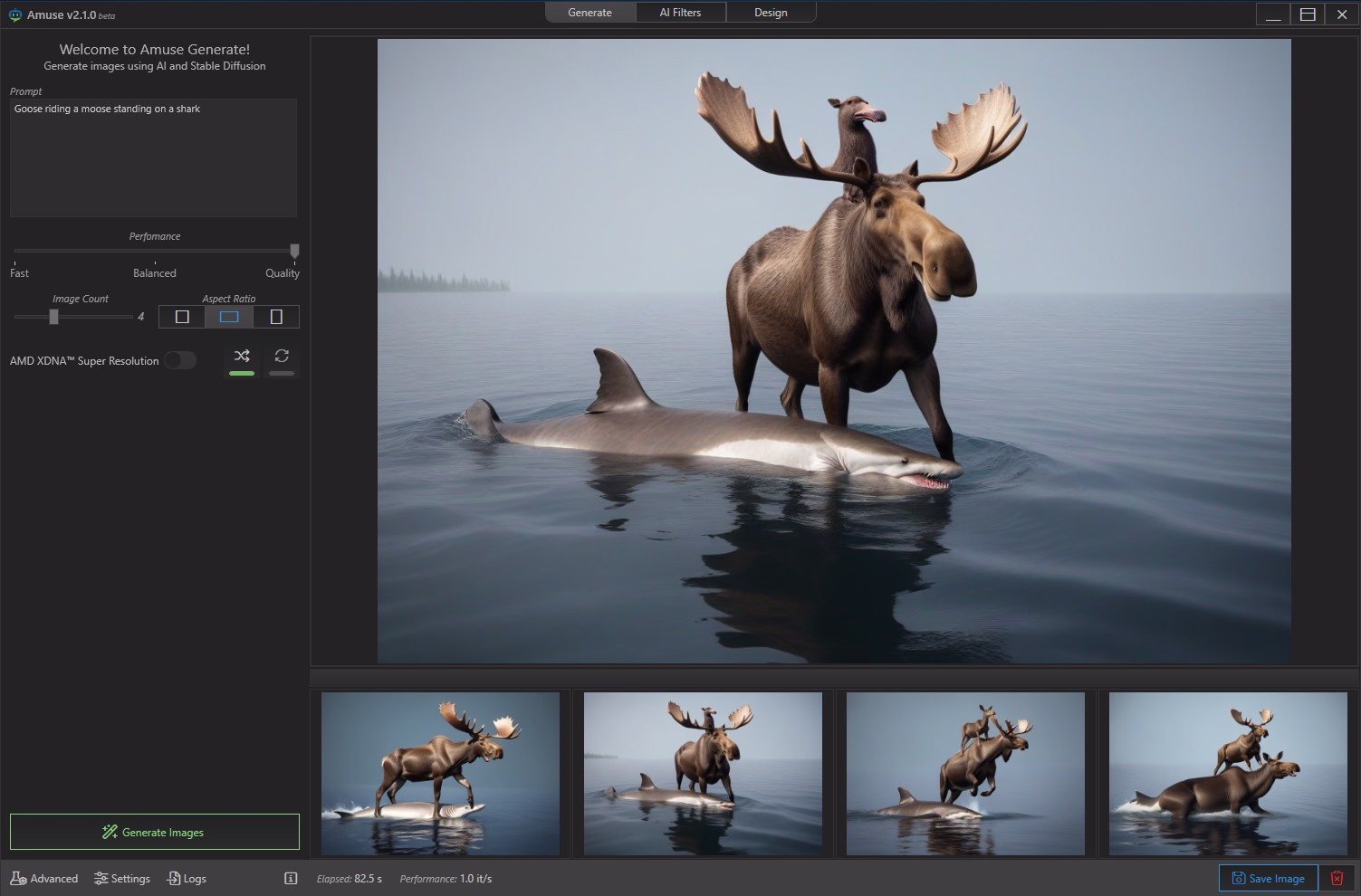Select the portrait aspect ratio icon
The width and height of the screenshot is (1361, 896).
[276, 317]
